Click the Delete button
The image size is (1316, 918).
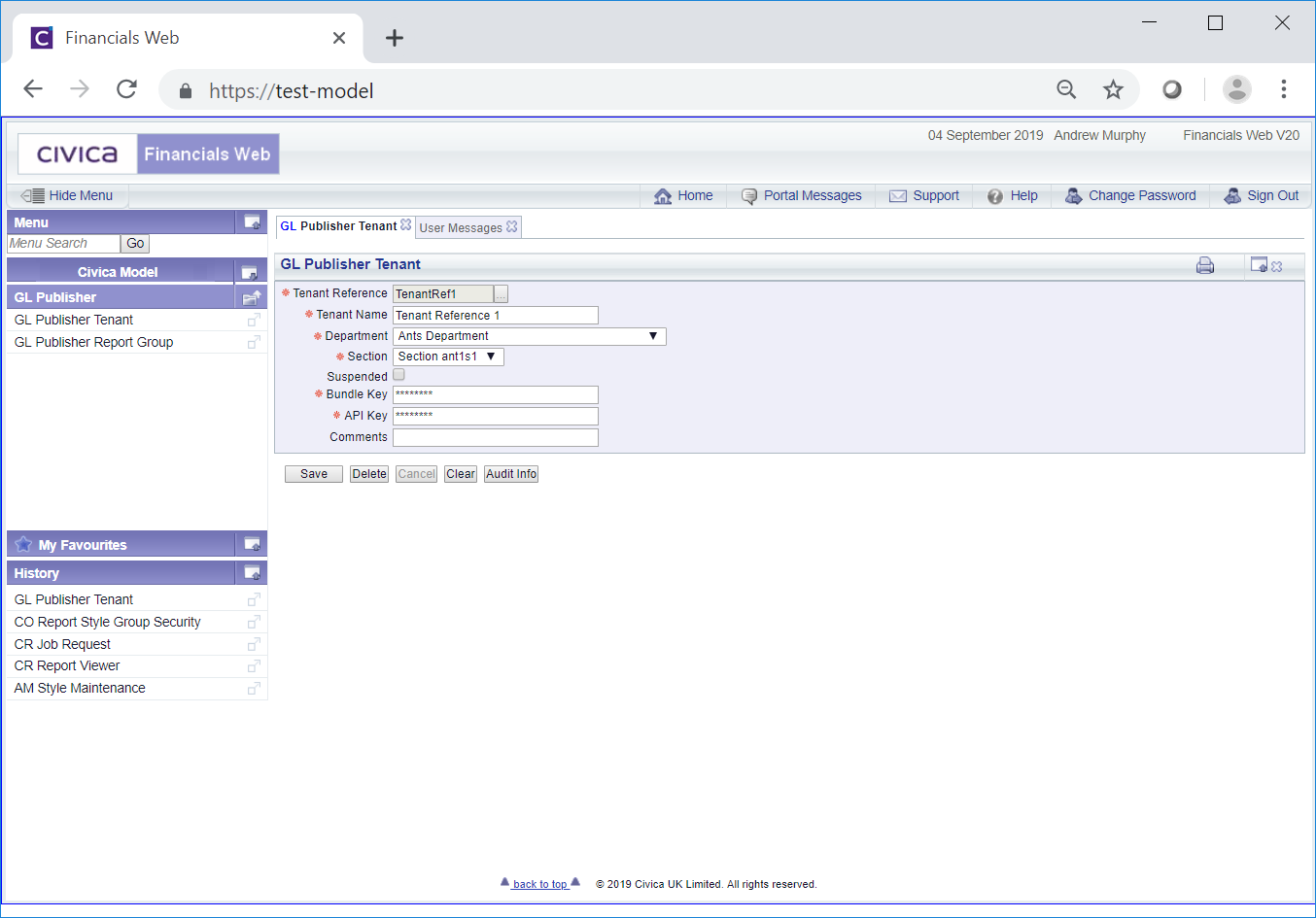(x=369, y=474)
